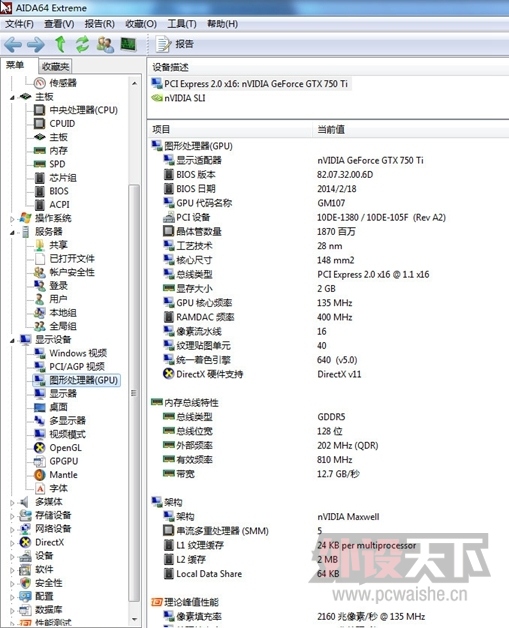Click the tree scrollbar down arrow
Image resolution: width=509 pixels, height=628 pixels.
[x=134, y=620]
